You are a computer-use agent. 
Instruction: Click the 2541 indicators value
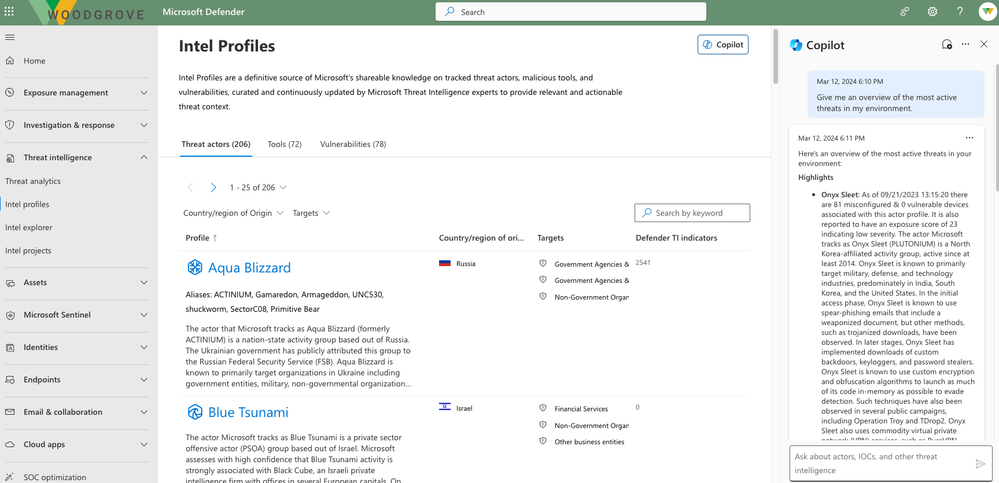(643, 263)
